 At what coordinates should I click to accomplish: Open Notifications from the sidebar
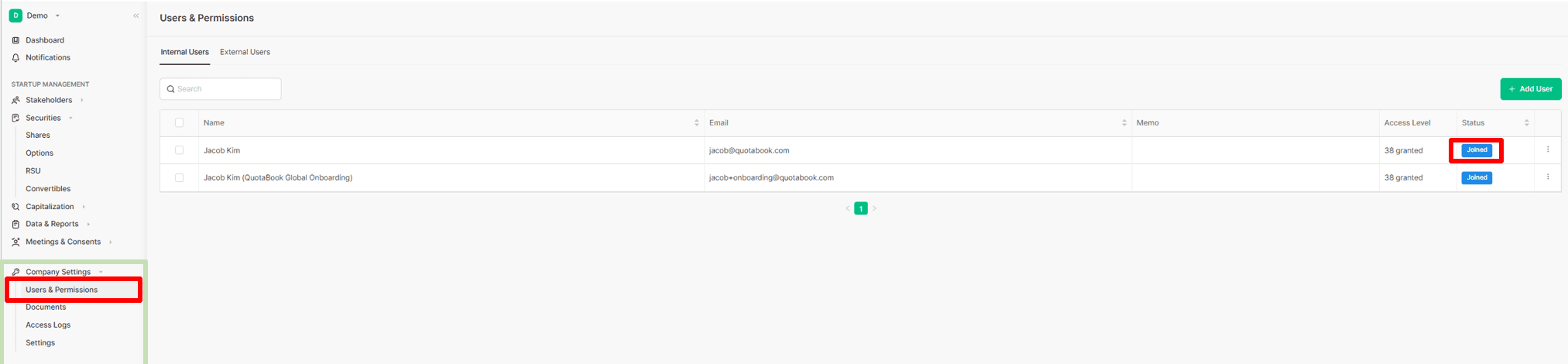[48, 57]
